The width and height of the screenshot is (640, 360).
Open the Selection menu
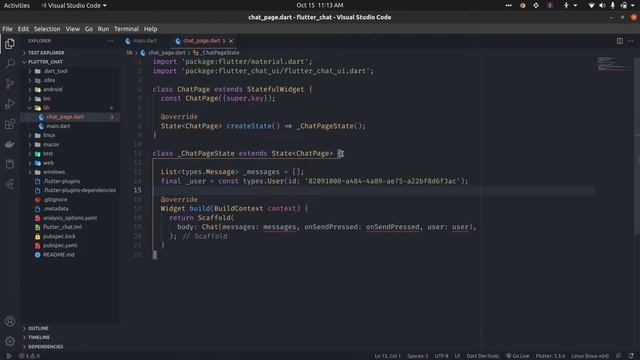tap(47, 29)
